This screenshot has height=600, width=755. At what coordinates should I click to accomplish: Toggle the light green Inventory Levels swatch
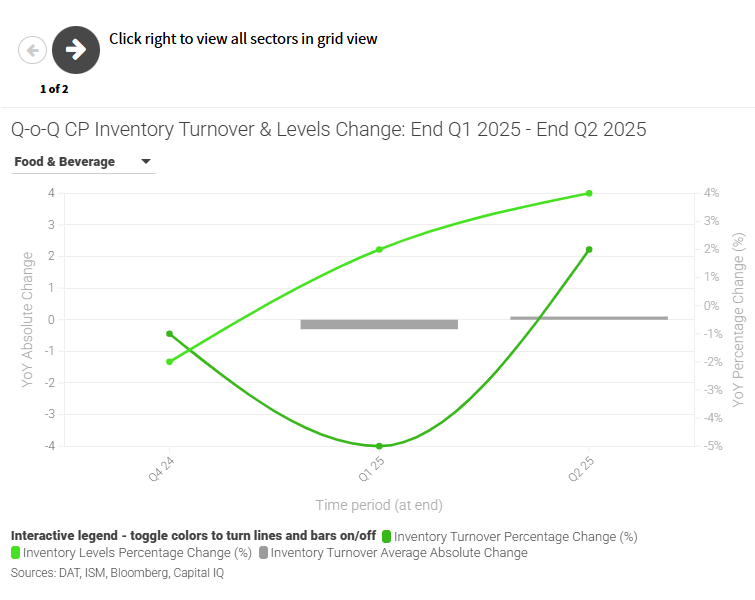(x=16, y=552)
